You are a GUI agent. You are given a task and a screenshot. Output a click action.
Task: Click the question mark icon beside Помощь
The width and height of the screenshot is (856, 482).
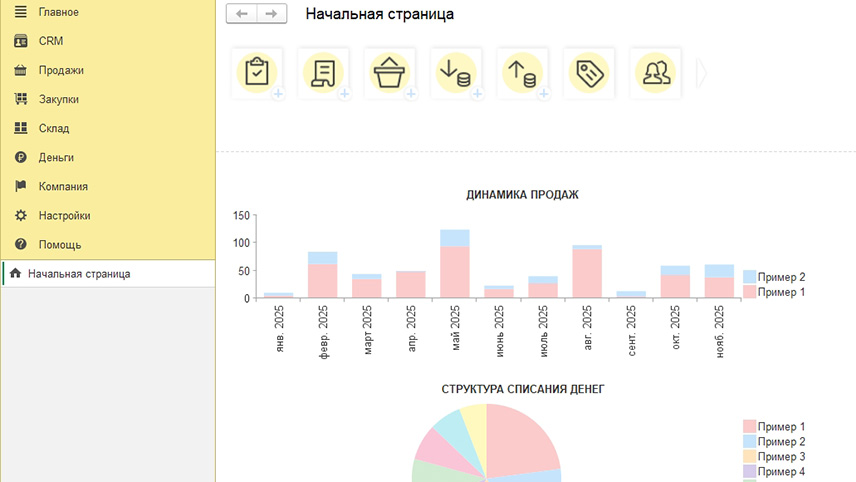tap(21, 244)
